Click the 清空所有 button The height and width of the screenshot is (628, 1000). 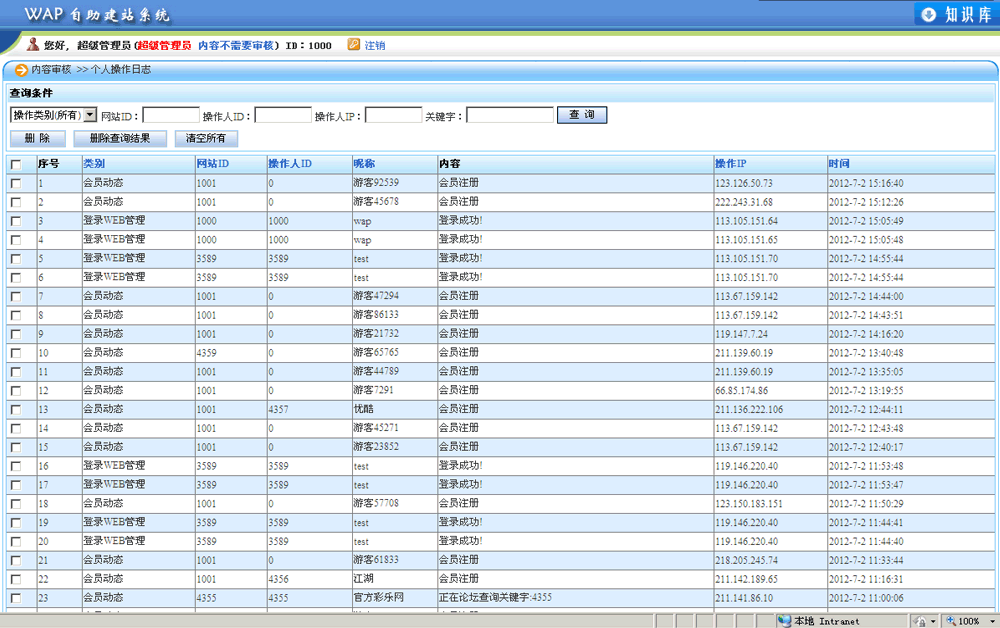point(206,138)
